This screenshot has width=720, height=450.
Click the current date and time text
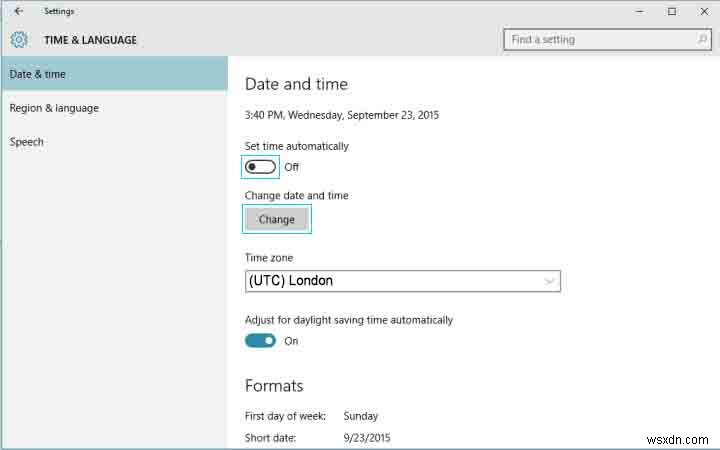pyautogui.click(x=342, y=115)
